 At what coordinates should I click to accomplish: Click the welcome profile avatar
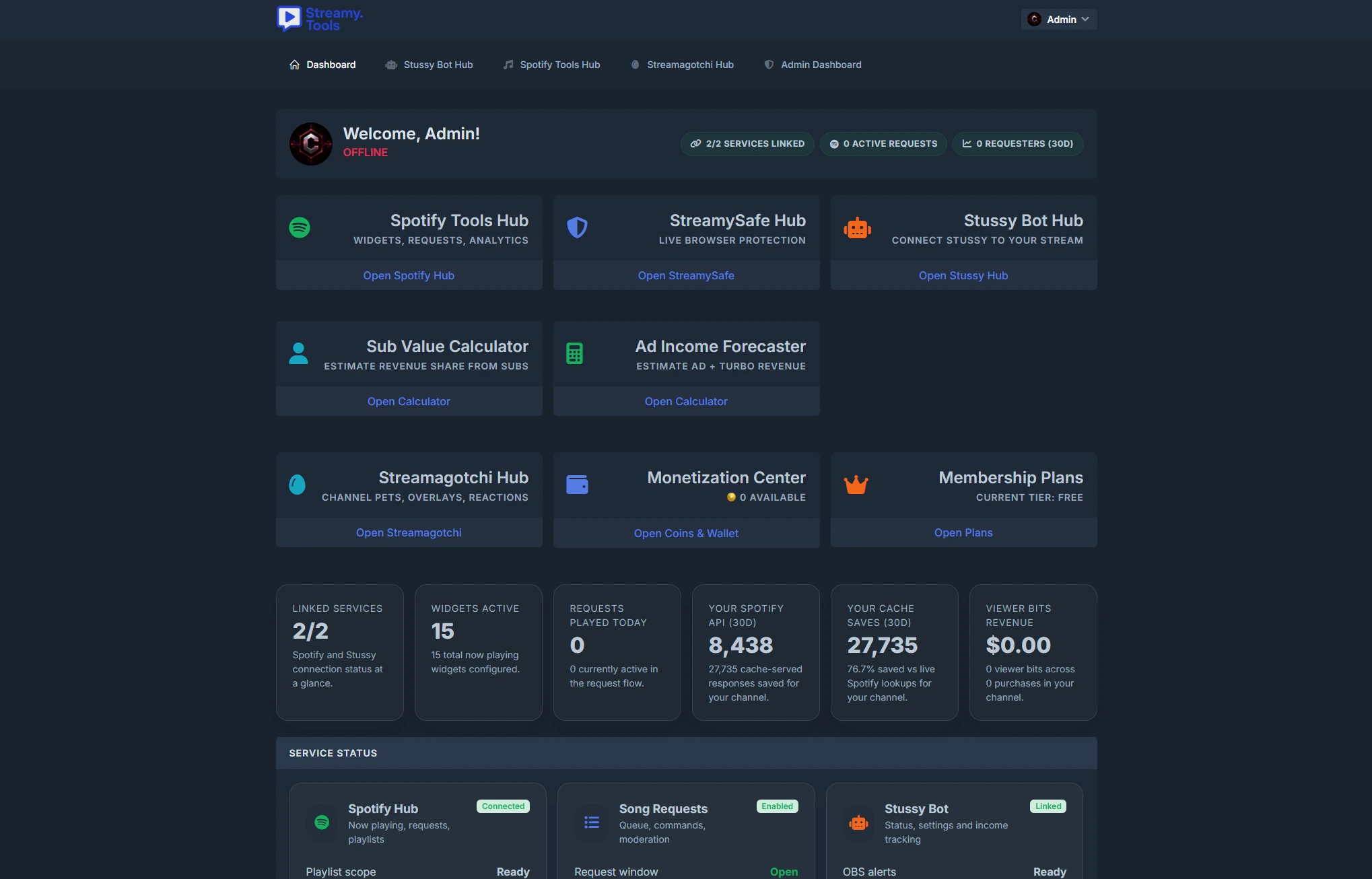311,144
